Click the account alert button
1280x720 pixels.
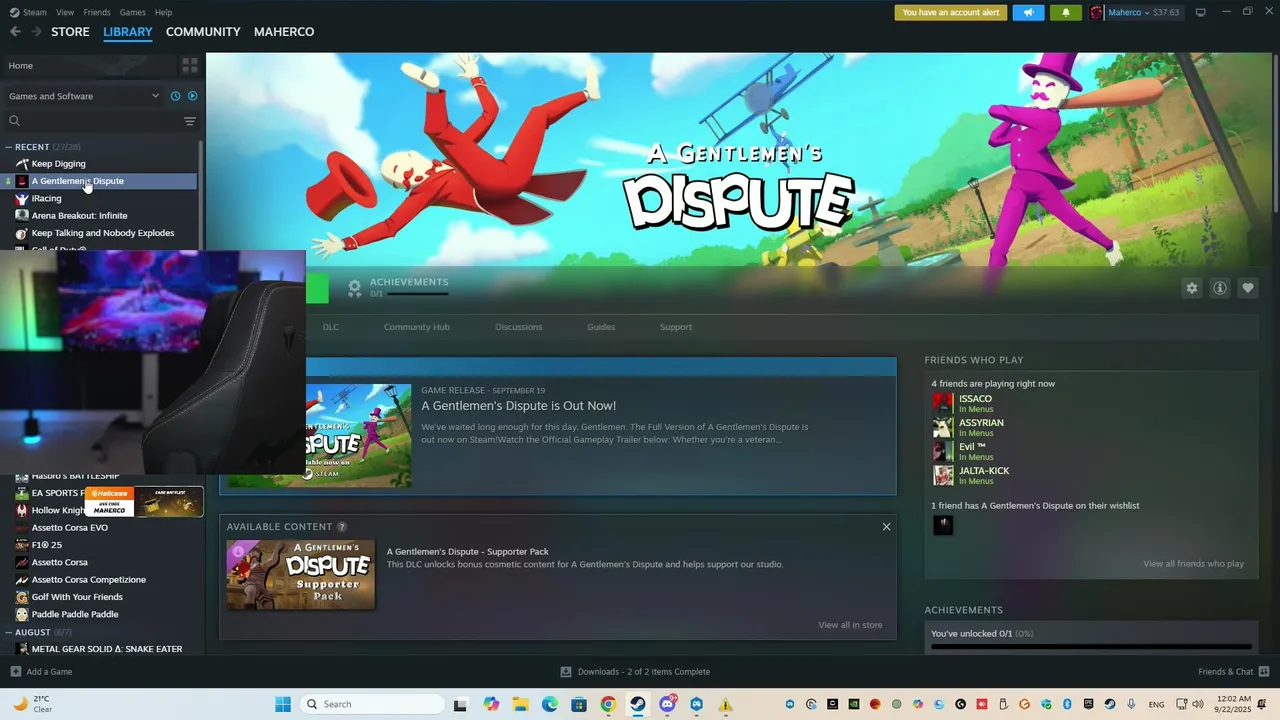pos(951,13)
